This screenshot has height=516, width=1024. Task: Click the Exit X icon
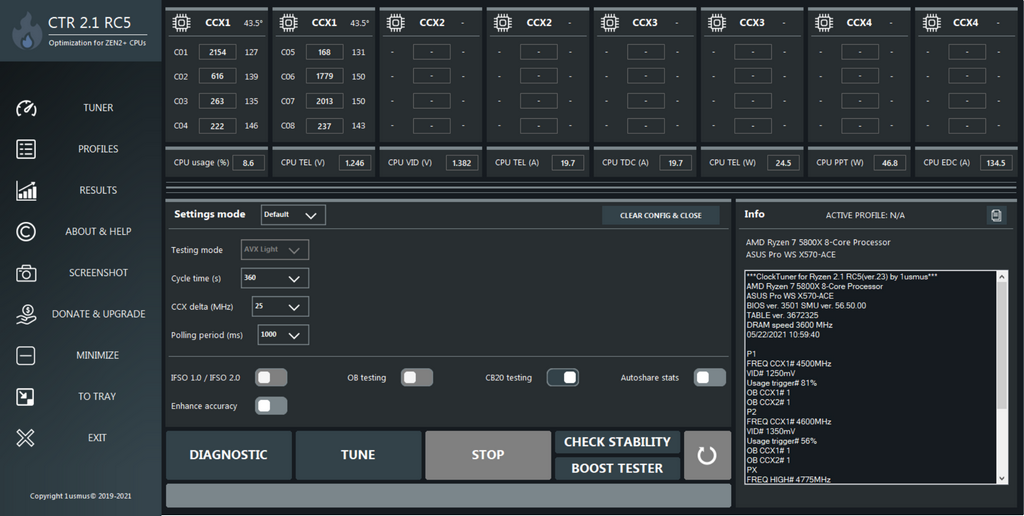coord(25,438)
